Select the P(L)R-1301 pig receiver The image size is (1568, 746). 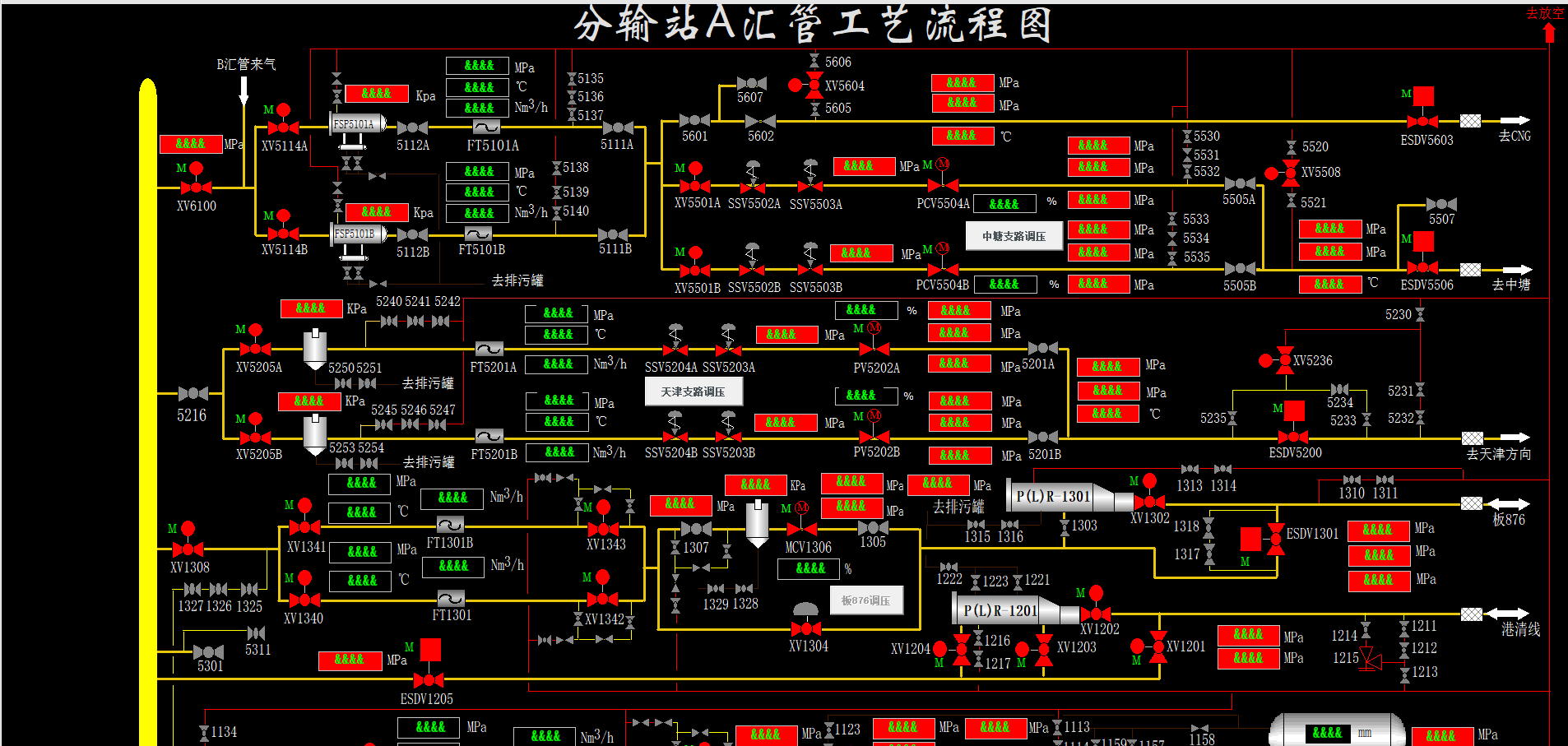pos(1061,497)
